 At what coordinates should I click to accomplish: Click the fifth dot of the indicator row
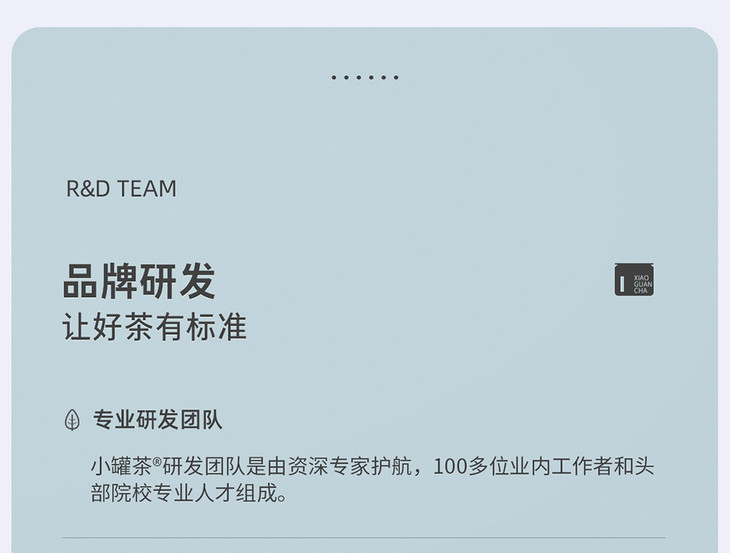[384, 77]
